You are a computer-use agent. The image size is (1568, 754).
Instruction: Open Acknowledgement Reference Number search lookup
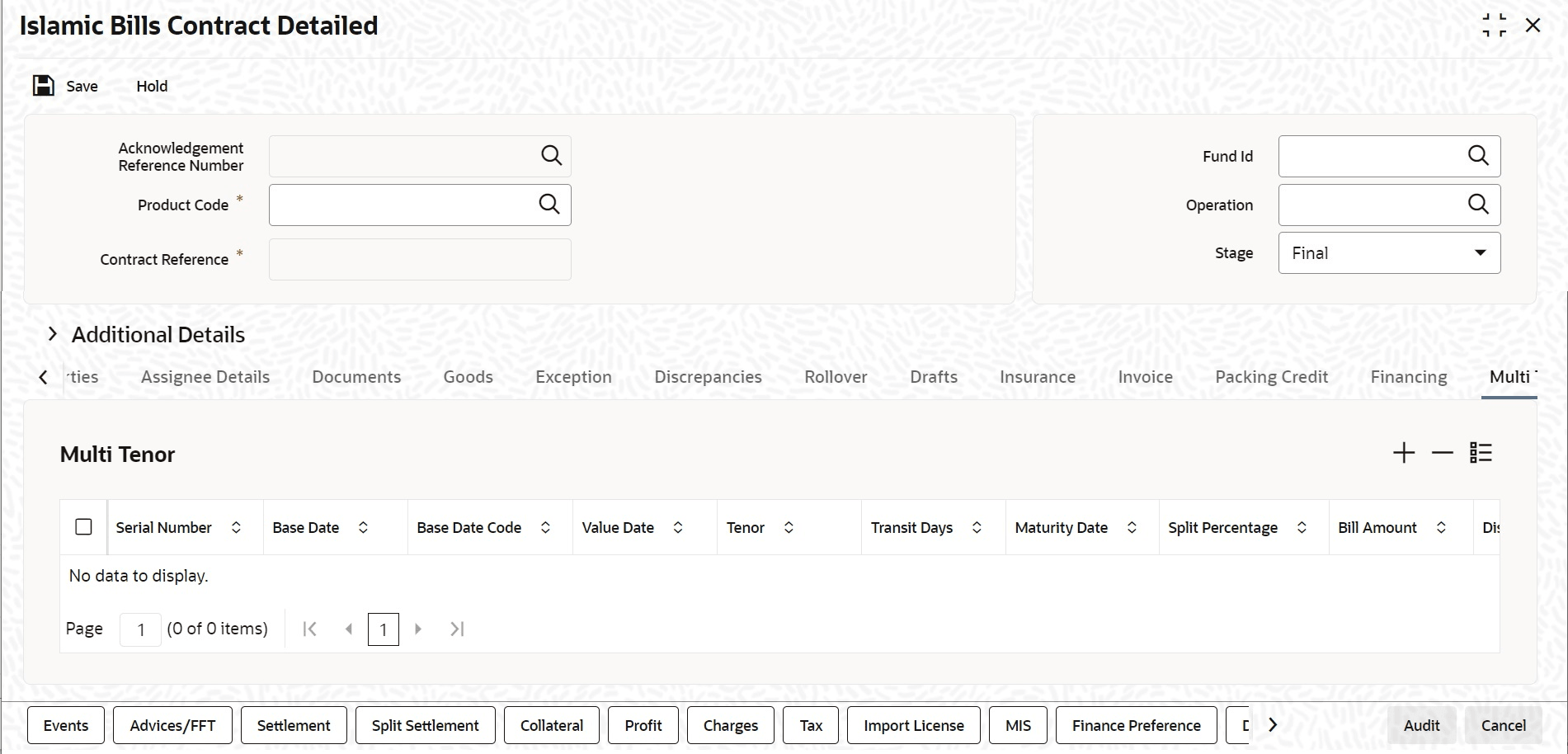click(551, 155)
